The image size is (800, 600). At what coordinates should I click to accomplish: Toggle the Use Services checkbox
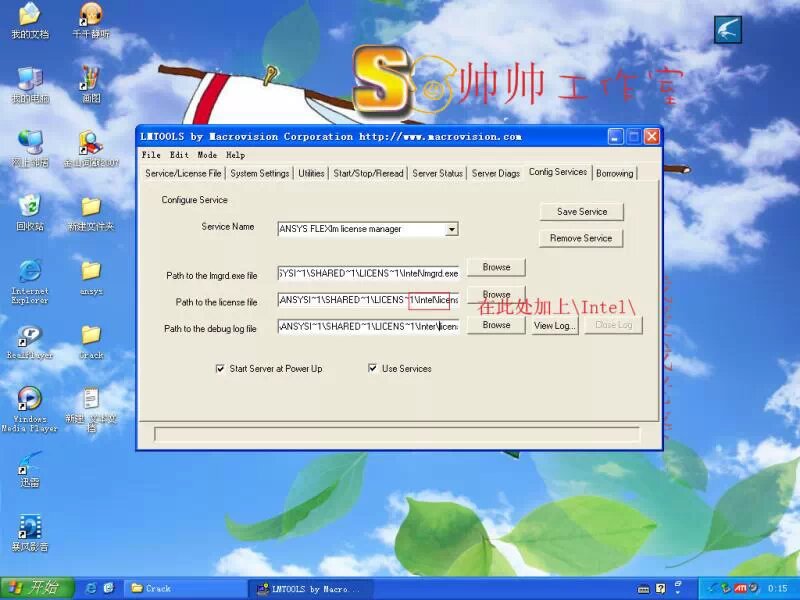(x=373, y=369)
